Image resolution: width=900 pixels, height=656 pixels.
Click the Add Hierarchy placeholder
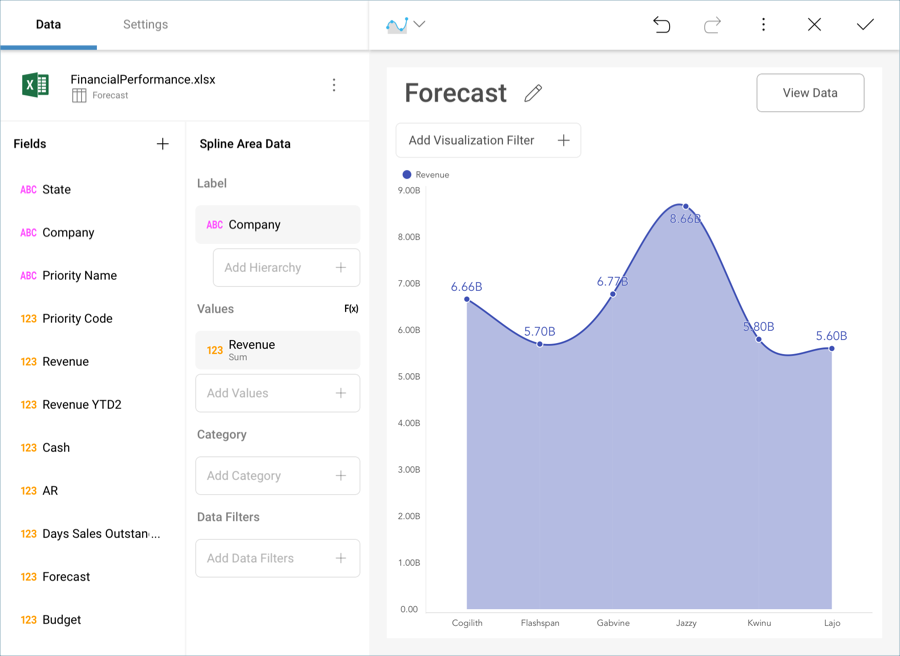pyautogui.click(x=286, y=268)
